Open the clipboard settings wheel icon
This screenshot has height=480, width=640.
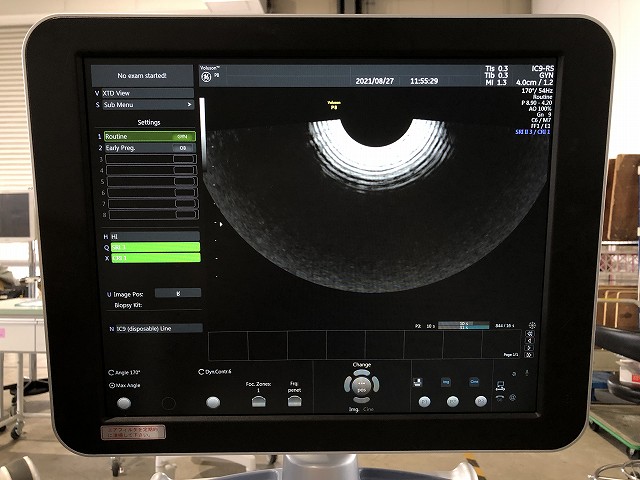coord(532,325)
